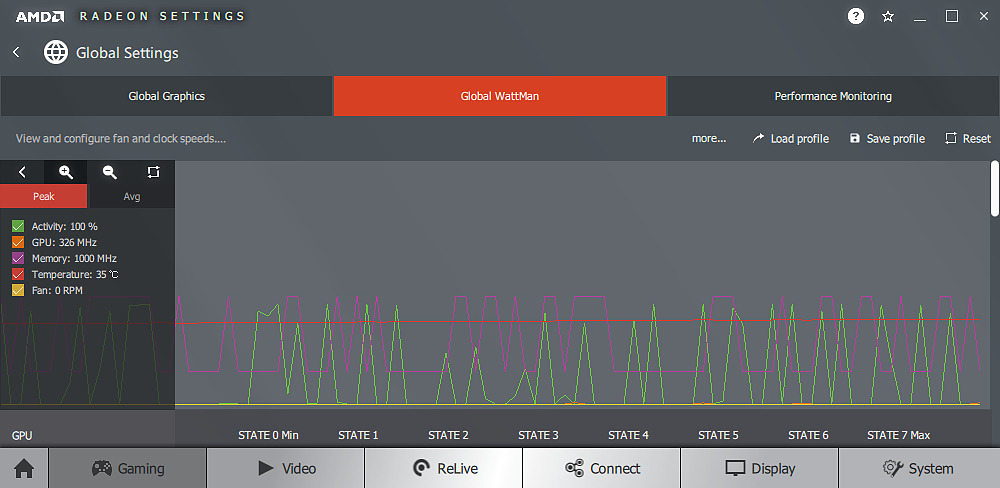Collapse the graph legend panel arrow
The height and width of the screenshot is (488, 1000).
(x=22, y=172)
